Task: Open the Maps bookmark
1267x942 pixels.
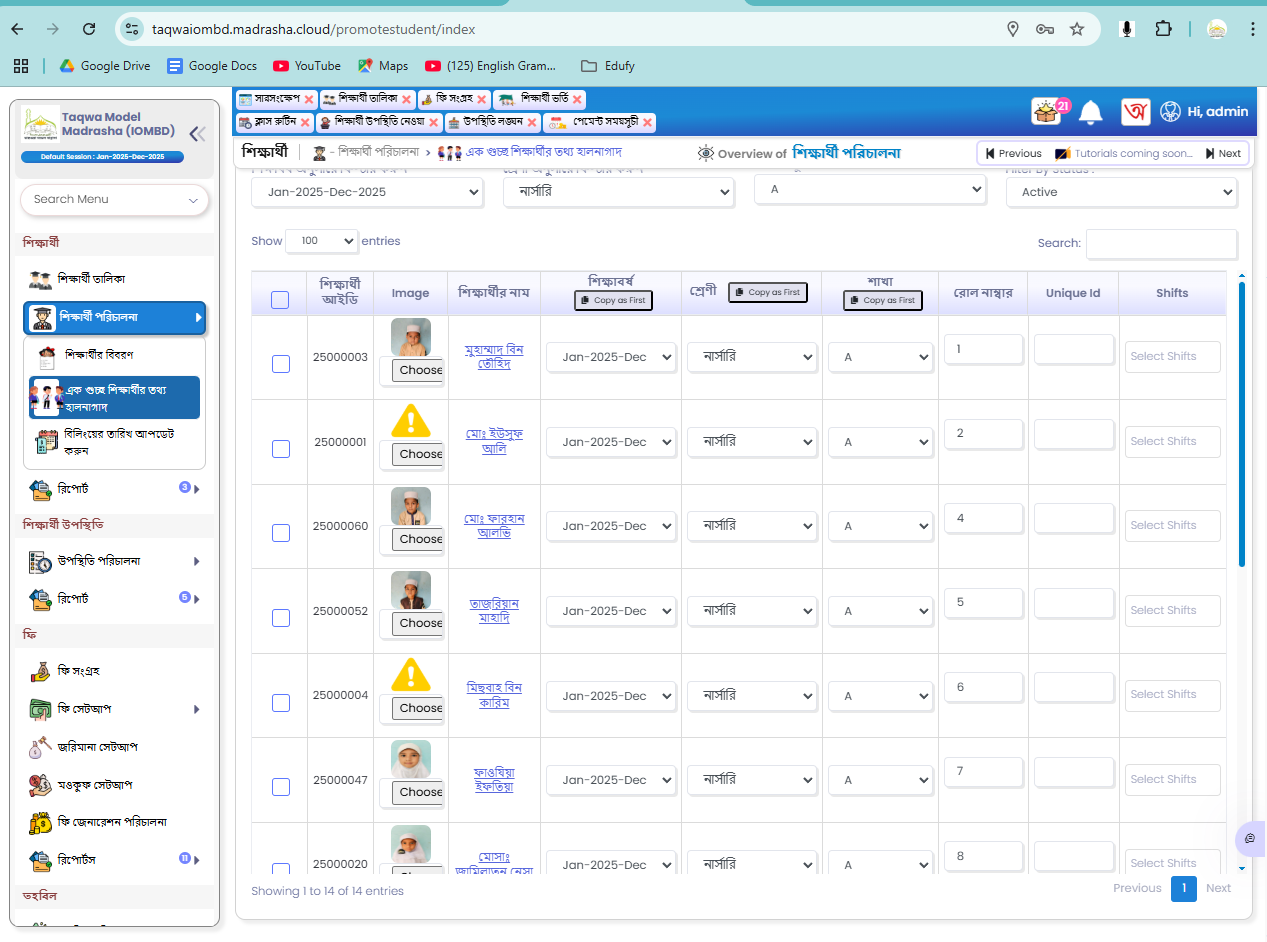Action: click(383, 66)
